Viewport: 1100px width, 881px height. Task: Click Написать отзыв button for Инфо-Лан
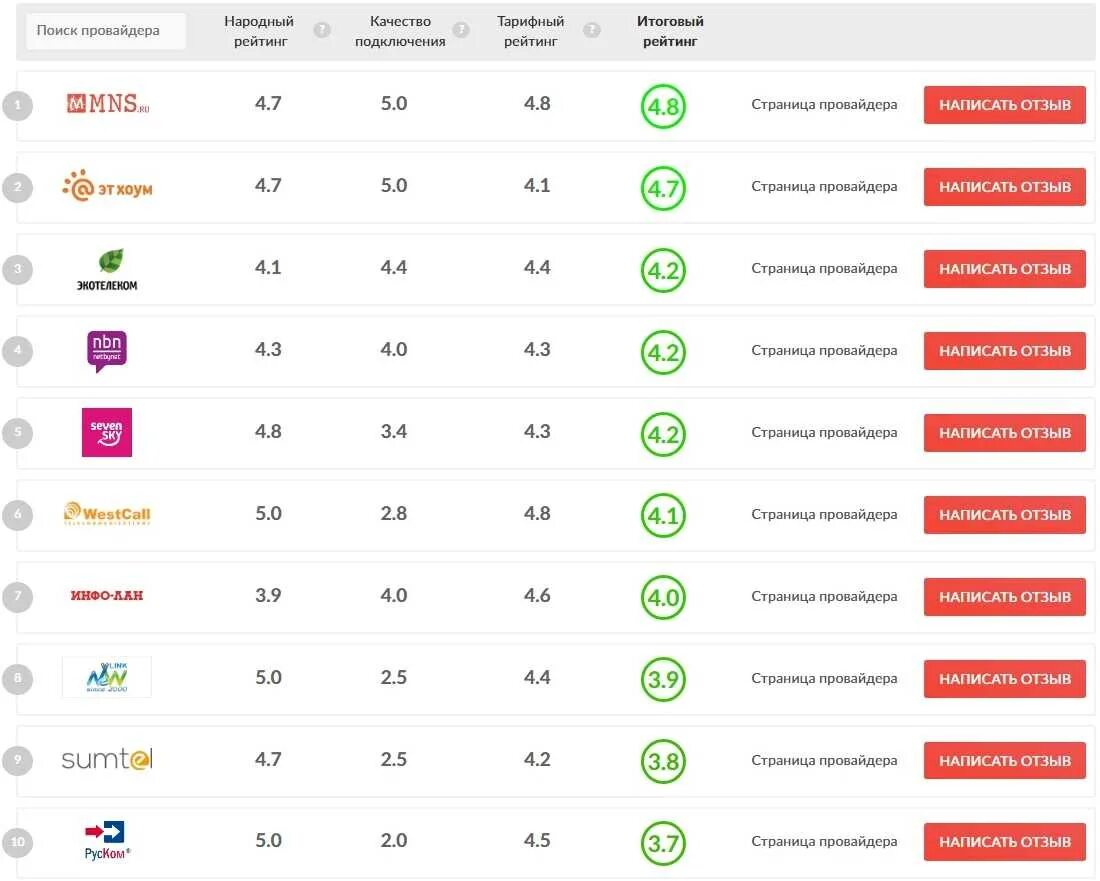pyautogui.click(x=1004, y=597)
